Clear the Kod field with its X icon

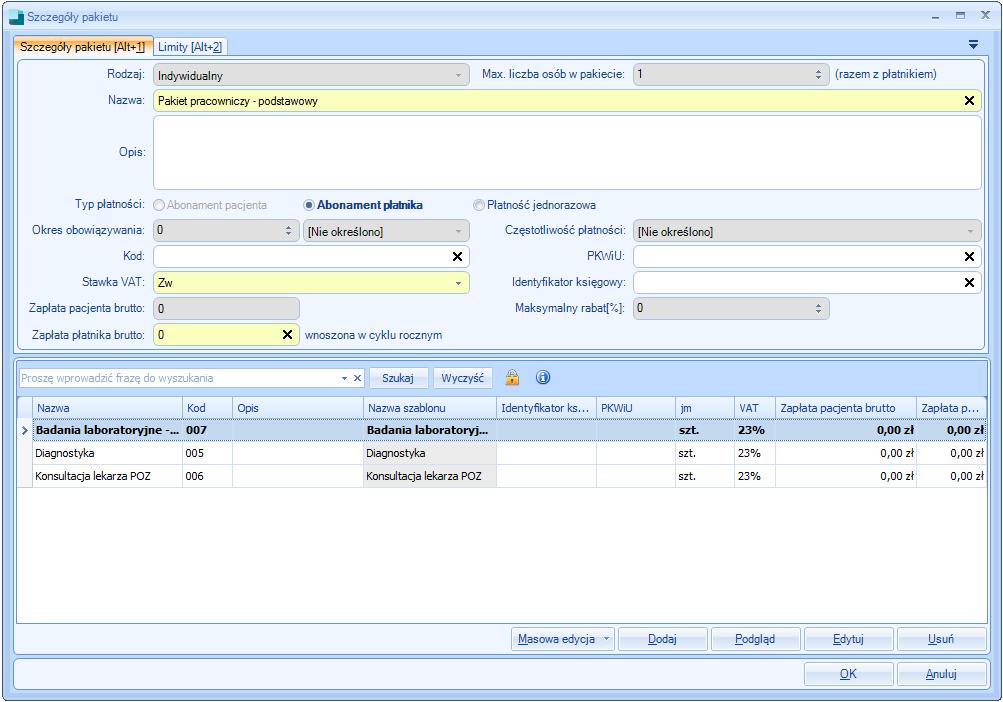pos(457,257)
